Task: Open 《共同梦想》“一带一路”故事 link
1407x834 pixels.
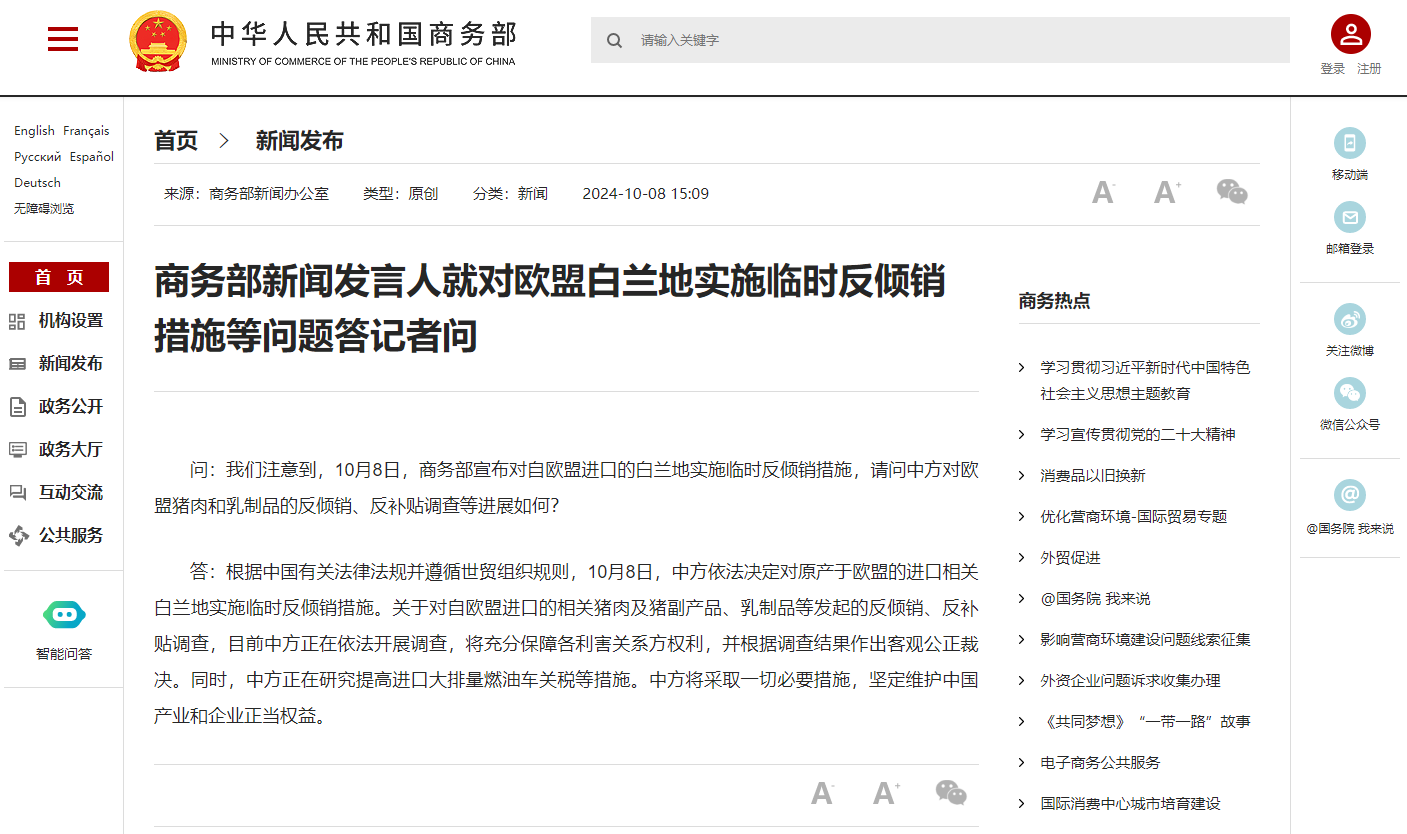Action: tap(1145, 722)
